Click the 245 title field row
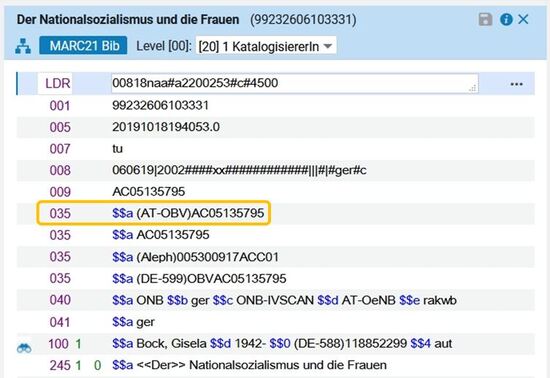This screenshot has height=378, width=550. (x=276, y=365)
